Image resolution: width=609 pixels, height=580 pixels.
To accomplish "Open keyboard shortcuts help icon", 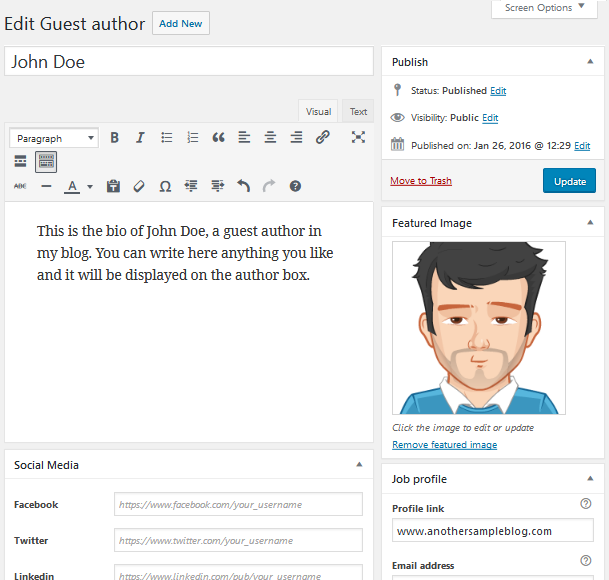I will click(x=295, y=186).
